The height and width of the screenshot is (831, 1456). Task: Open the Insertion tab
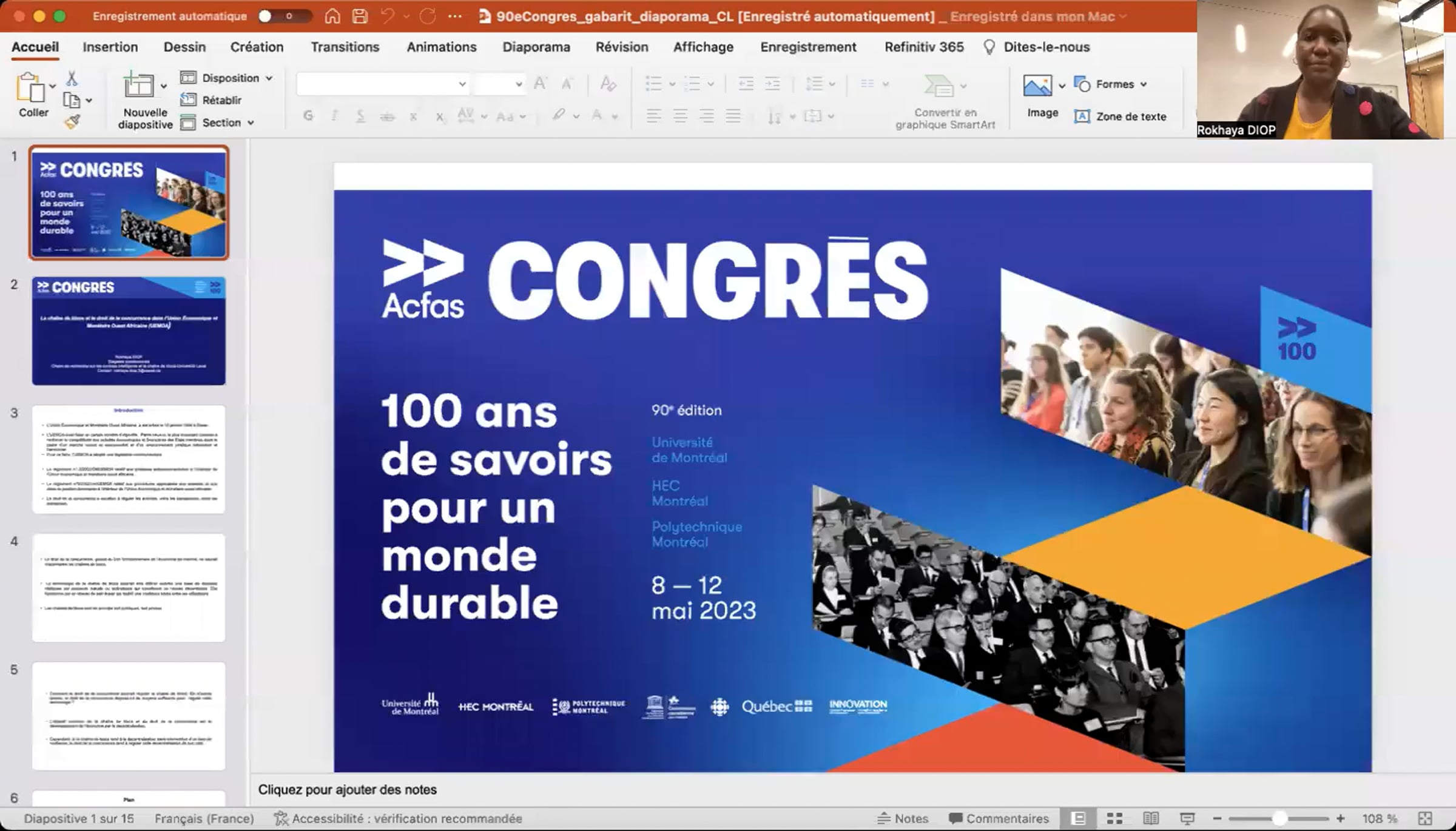coord(110,47)
